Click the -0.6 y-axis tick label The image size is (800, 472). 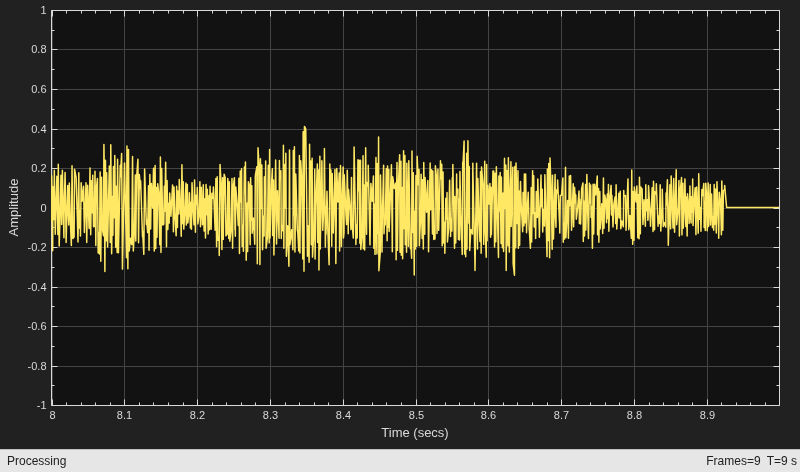pos(37,327)
